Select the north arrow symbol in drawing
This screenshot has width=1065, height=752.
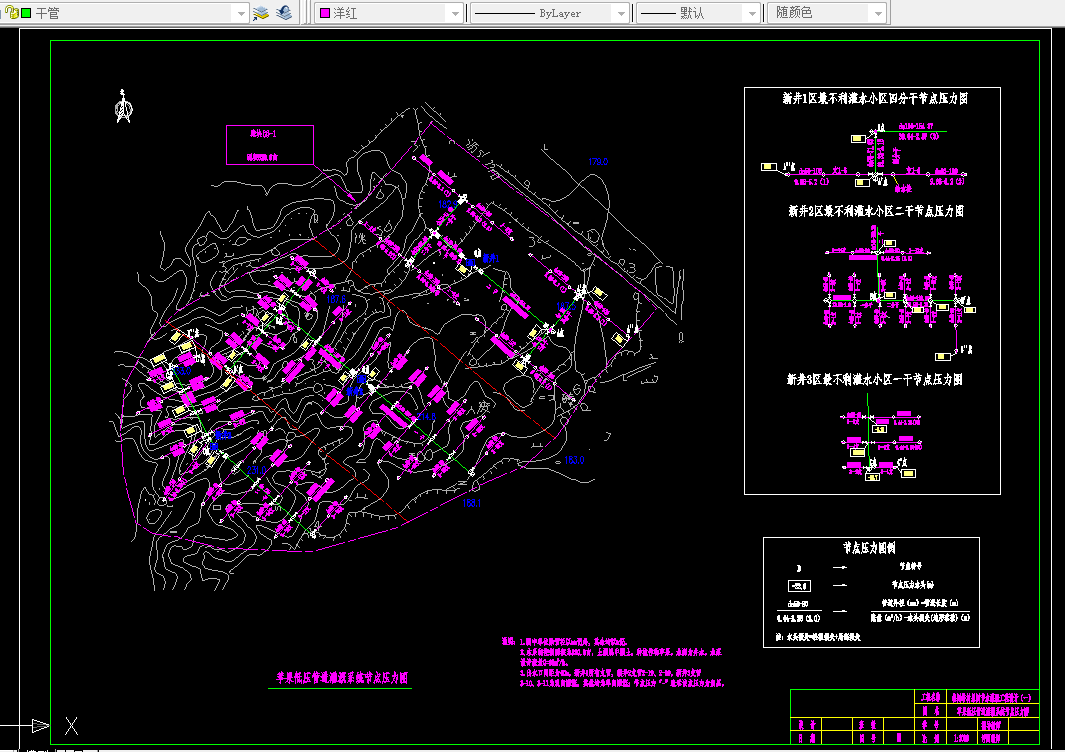tap(123, 108)
